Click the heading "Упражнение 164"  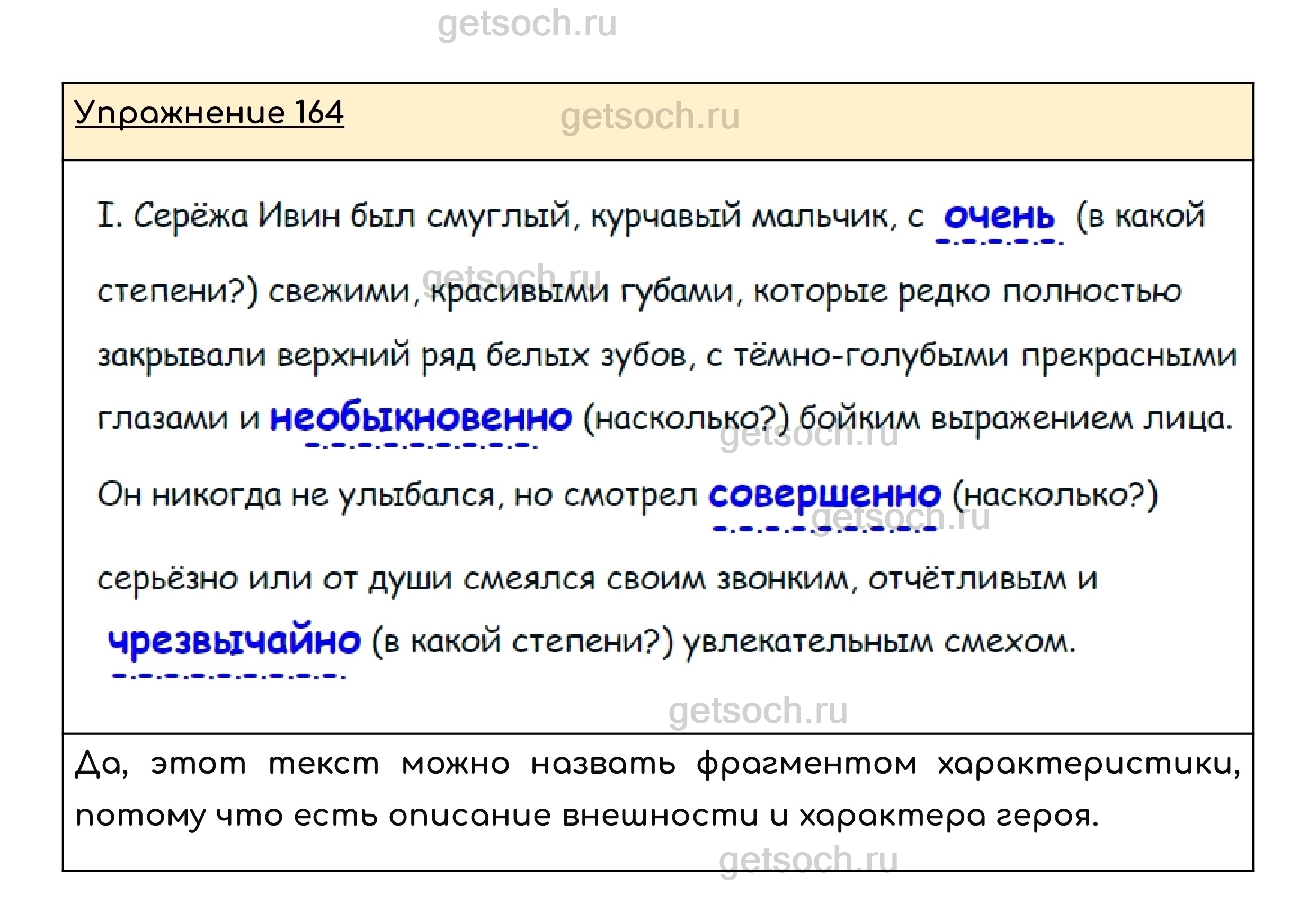209,113
